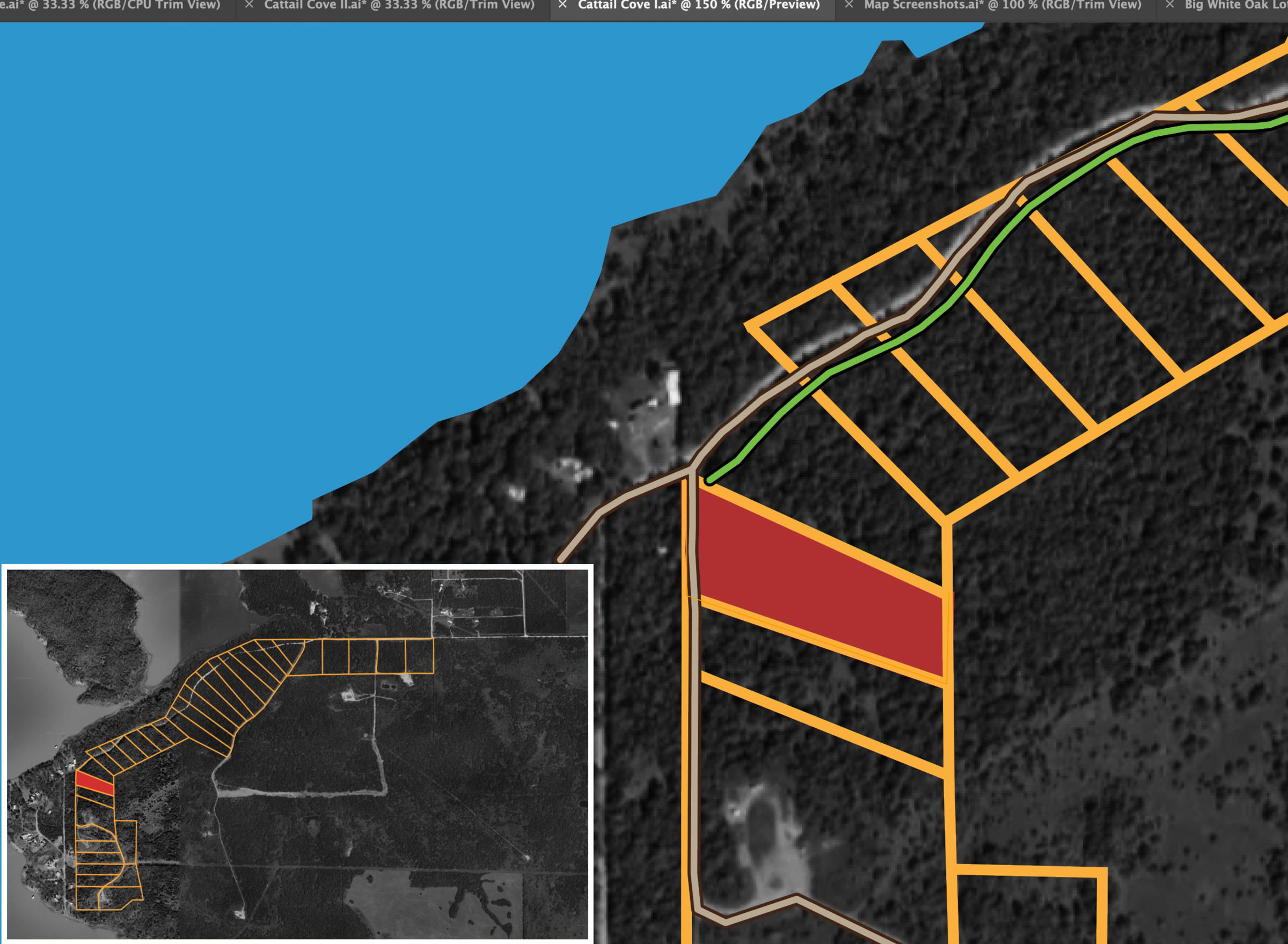Close the Big White Oak tab

tap(1170, 5)
